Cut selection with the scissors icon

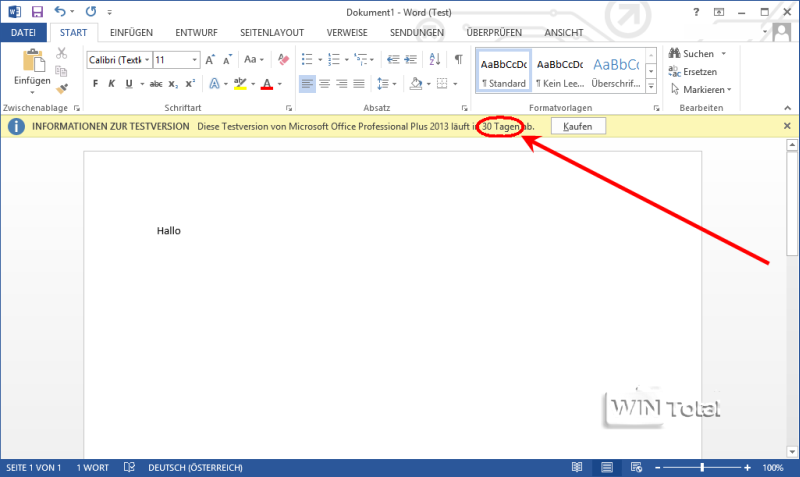point(62,53)
